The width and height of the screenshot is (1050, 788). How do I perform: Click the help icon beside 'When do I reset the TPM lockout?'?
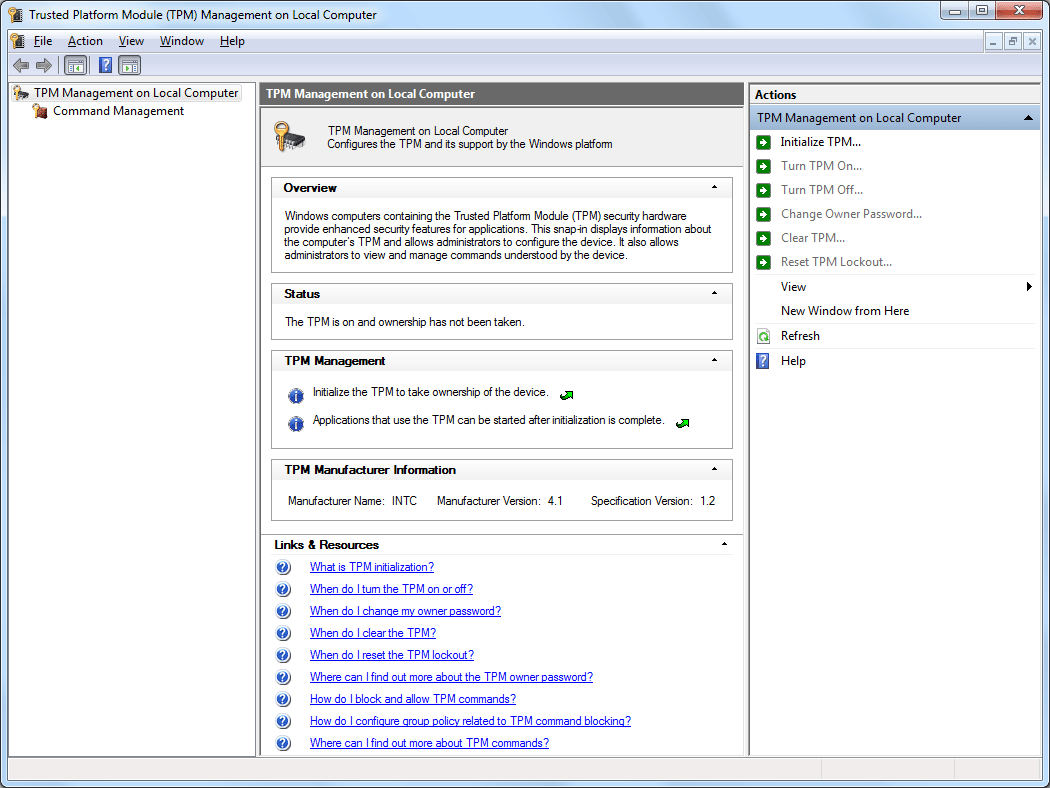click(x=283, y=655)
